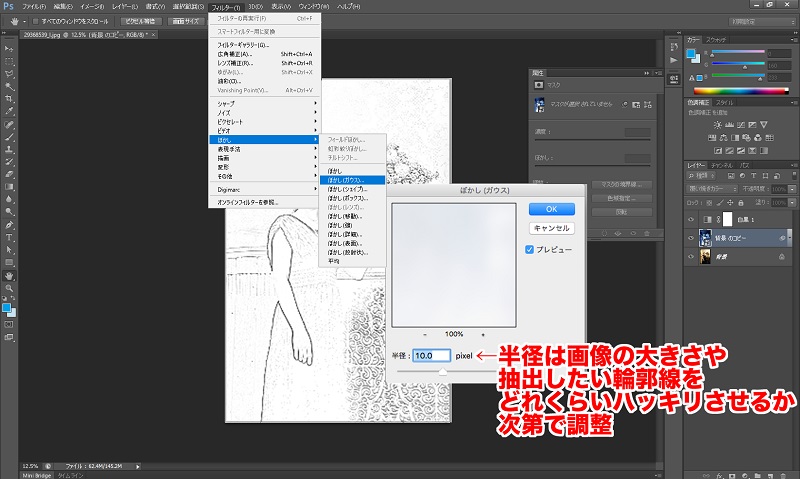
Task: Pick color from spectrum ramp
Action: click(741, 91)
